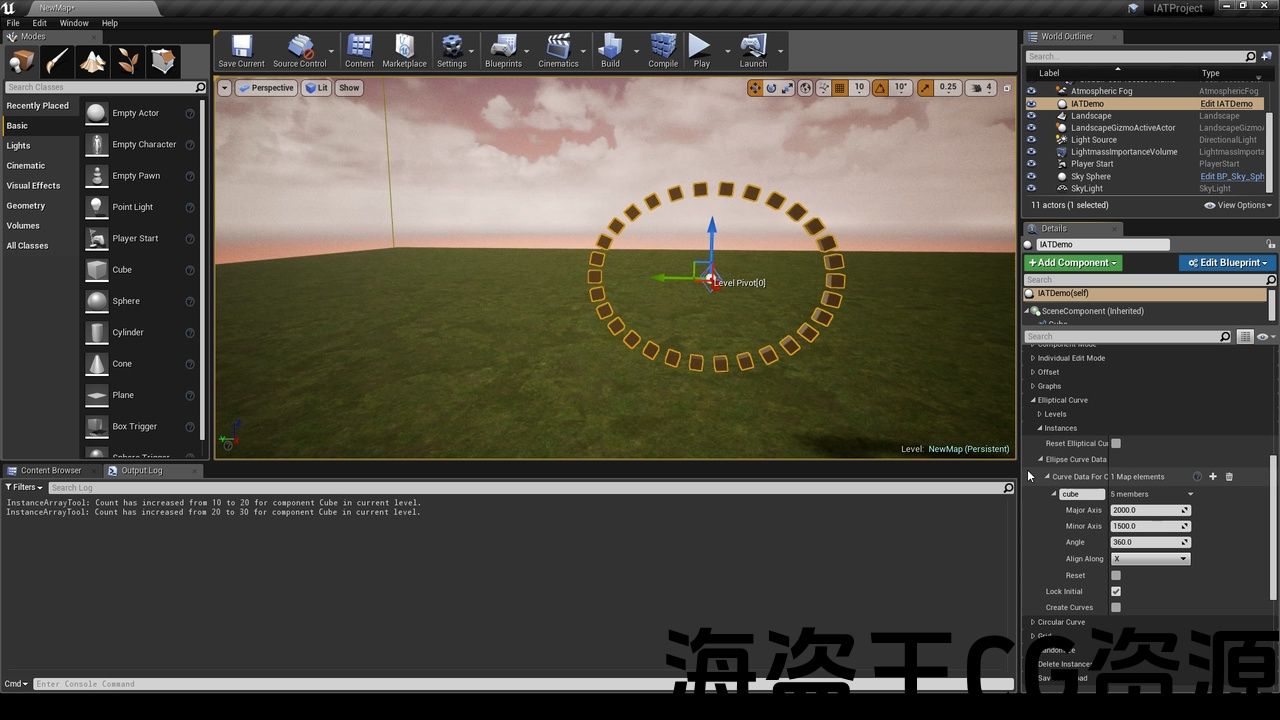The width and height of the screenshot is (1280, 720).
Task: Click the Build lighting icon
Action: [610, 48]
